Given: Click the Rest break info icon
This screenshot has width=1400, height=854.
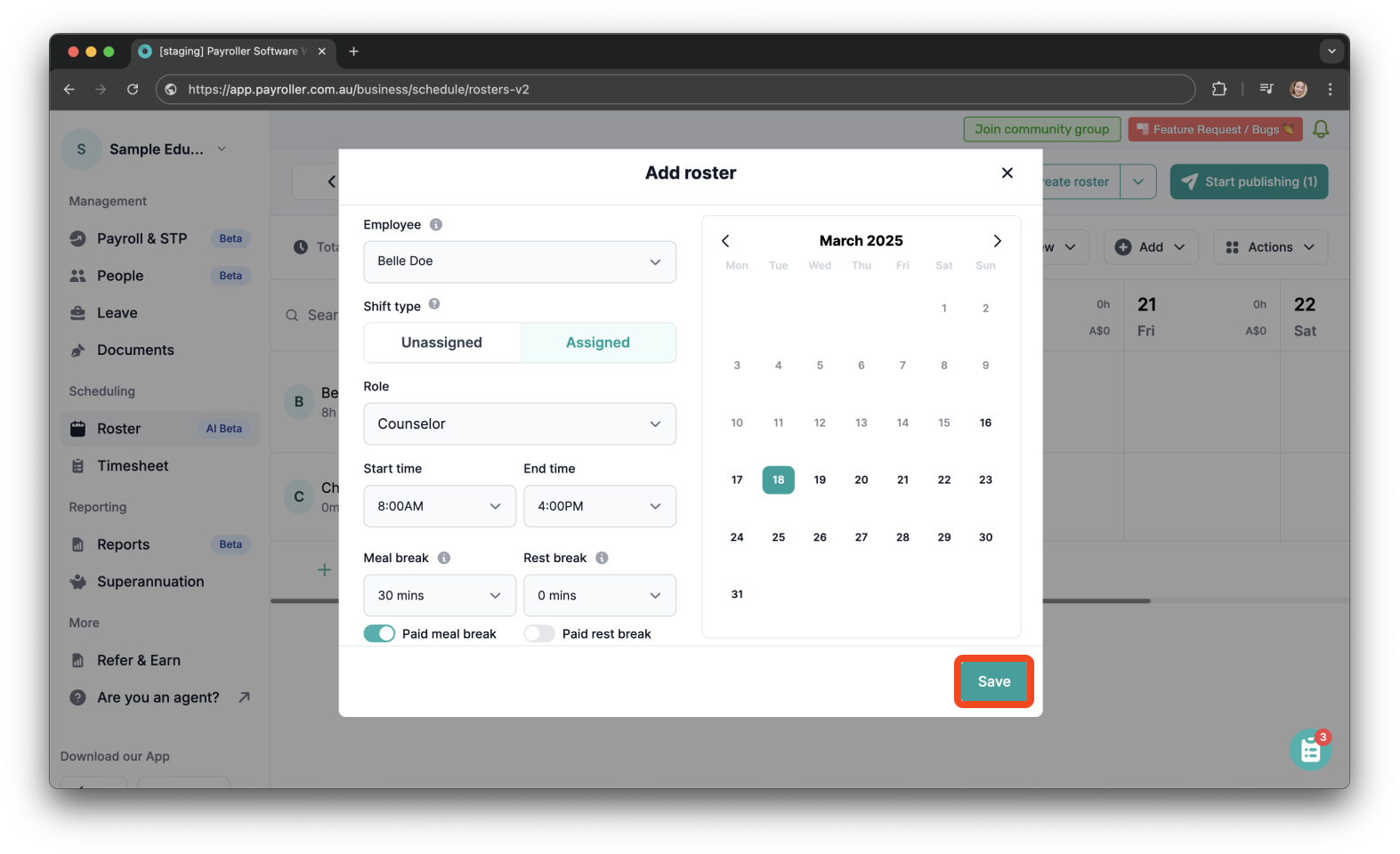Looking at the screenshot, I should [602, 558].
